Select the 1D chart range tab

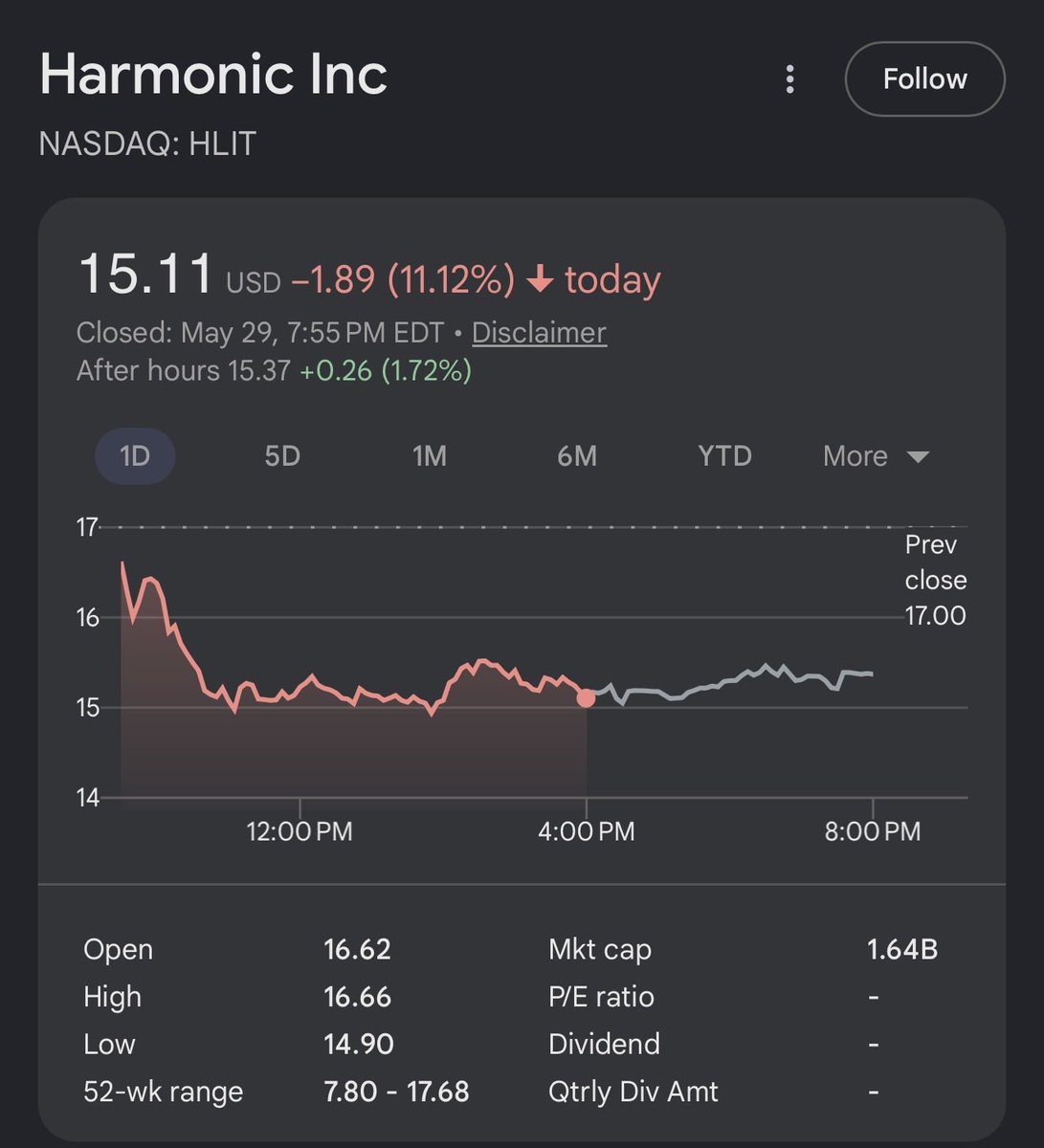click(135, 456)
